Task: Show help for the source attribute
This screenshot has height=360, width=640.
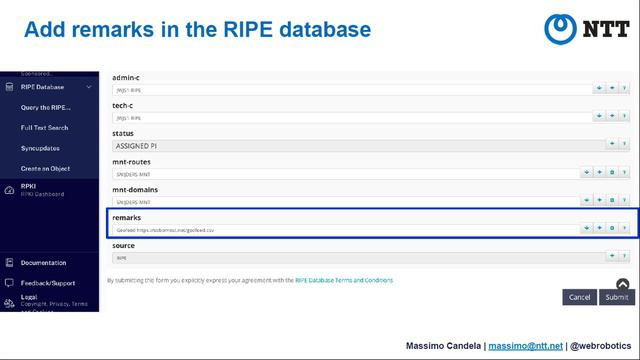Action: point(624,256)
